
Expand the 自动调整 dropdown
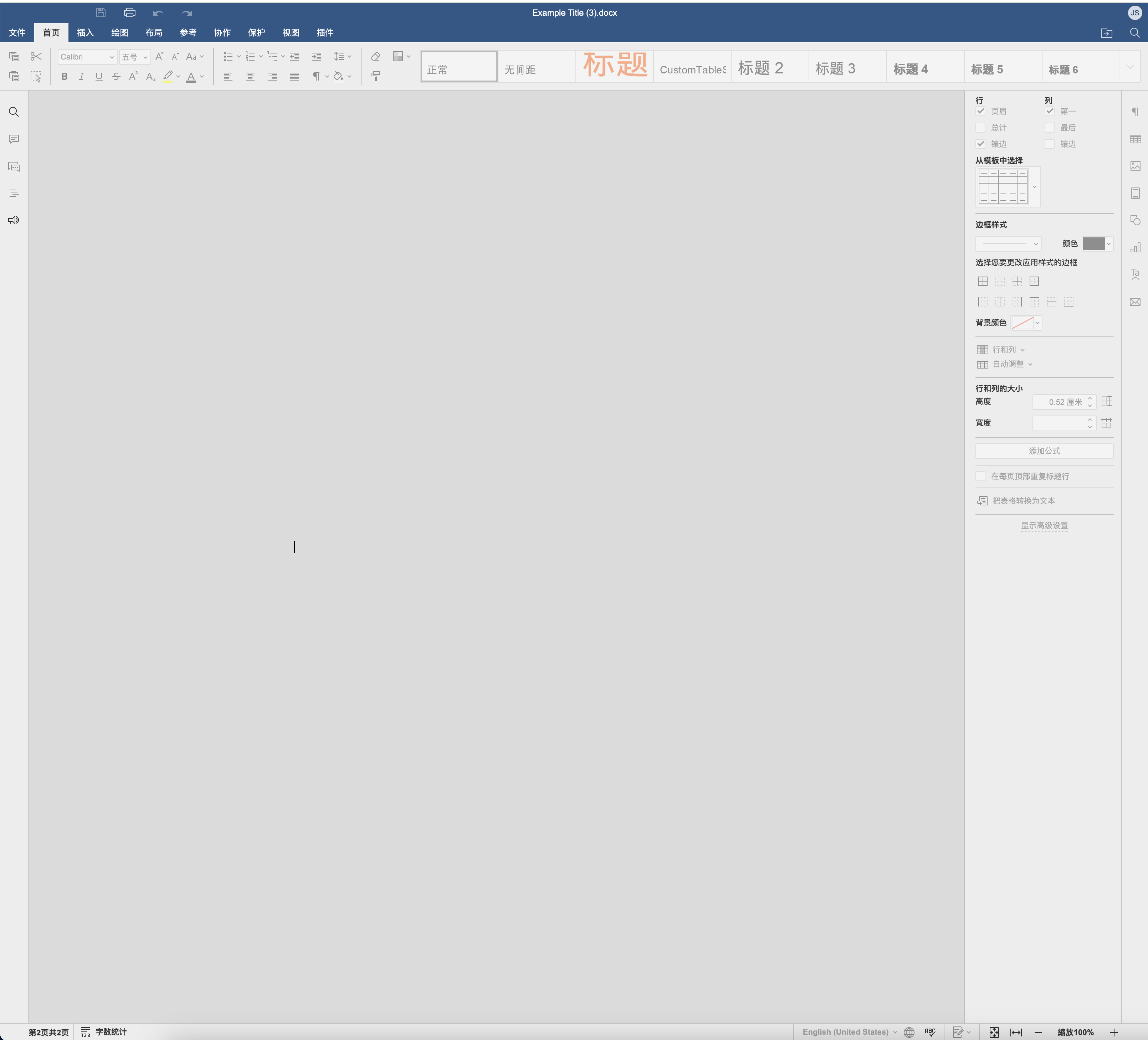click(x=1005, y=364)
